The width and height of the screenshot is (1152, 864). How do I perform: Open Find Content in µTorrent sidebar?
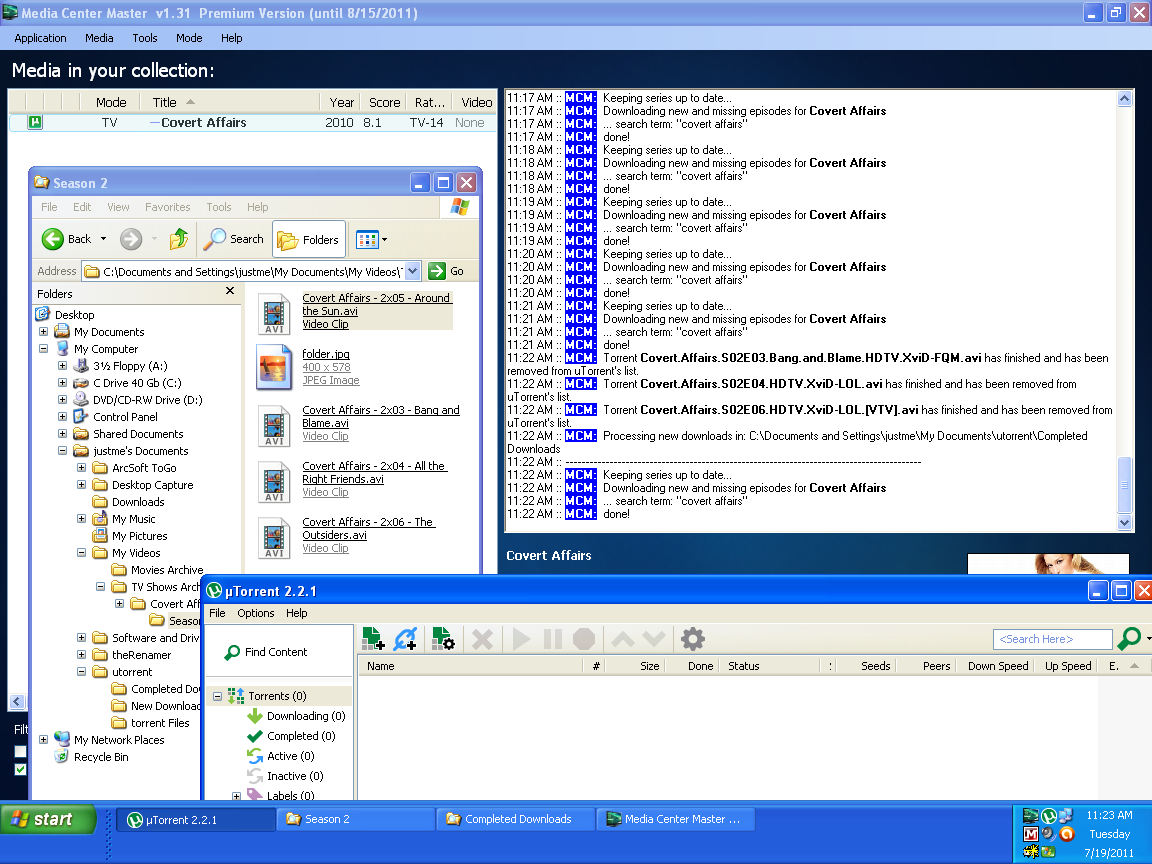pyautogui.click(x=266, y=652)
